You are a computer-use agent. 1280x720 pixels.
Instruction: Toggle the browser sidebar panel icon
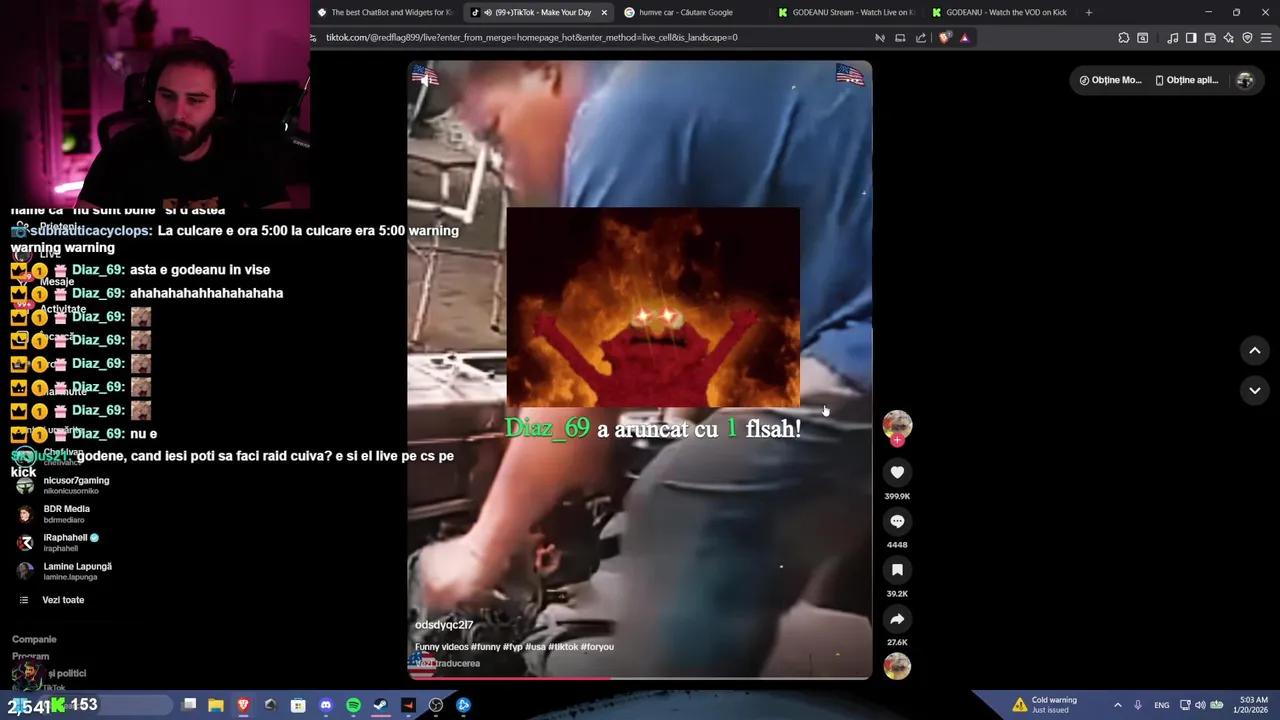pos(1191,38)
